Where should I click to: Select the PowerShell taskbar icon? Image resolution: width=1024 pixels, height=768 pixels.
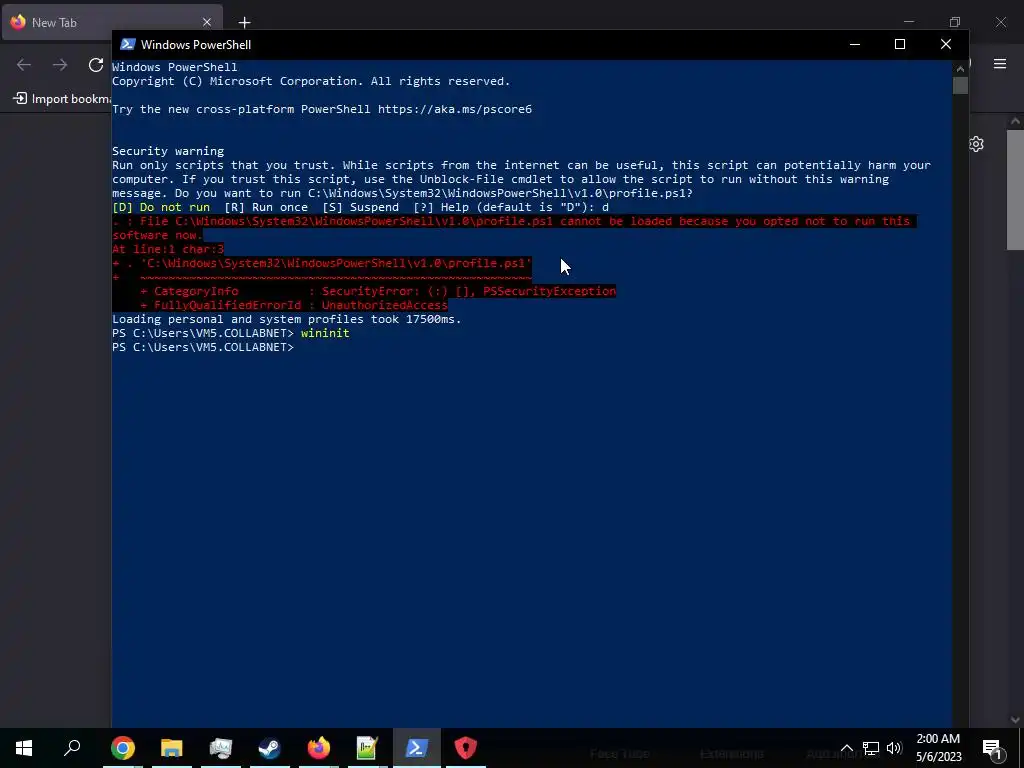(x=417, y=748)
